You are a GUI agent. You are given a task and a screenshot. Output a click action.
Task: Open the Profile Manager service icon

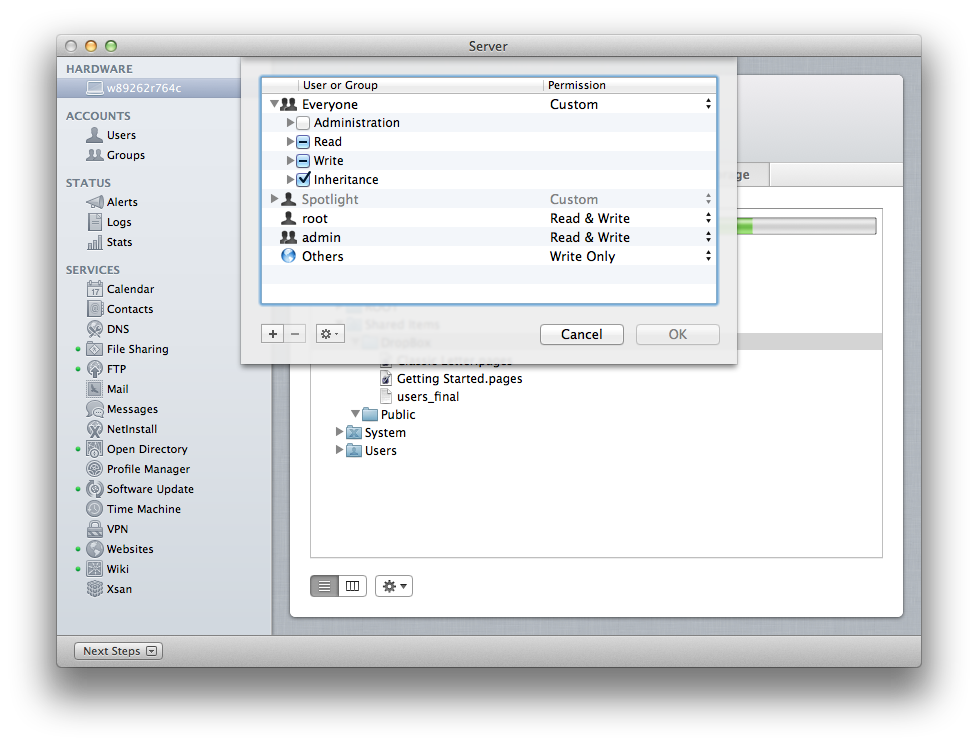pos(95,469)
